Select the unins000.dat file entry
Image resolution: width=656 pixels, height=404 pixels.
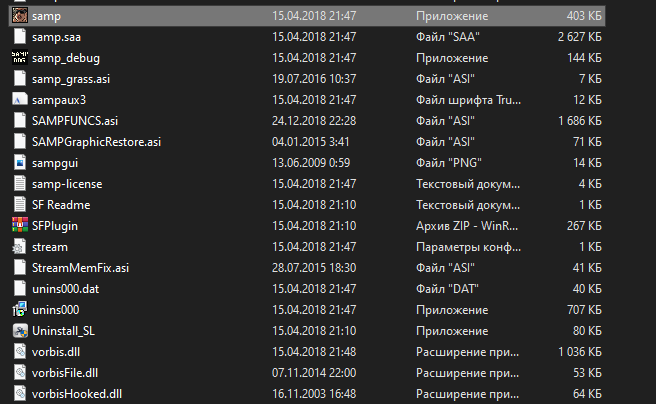pyautogui.click(x=66, y=289)
